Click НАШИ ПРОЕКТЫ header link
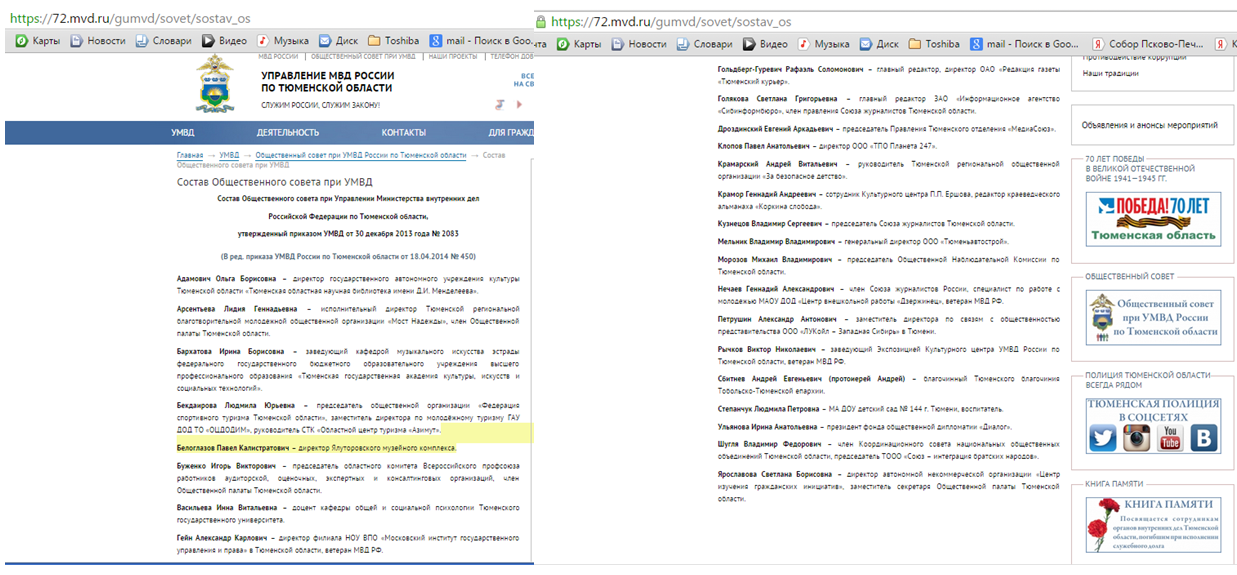The height and width of the screenshot is (575, 1237). click(453, 57)
